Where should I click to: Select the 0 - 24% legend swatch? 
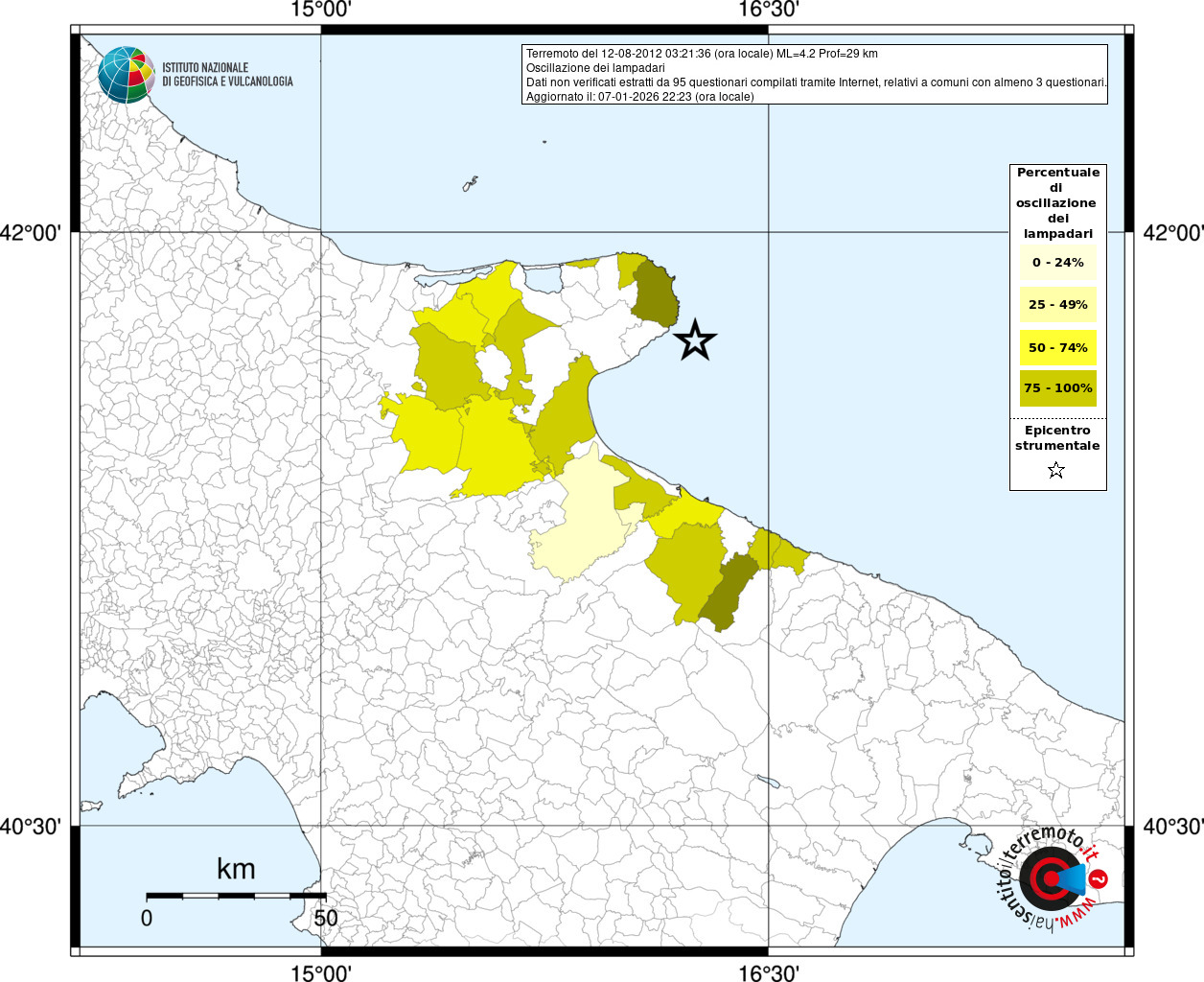pos(1058,263)
